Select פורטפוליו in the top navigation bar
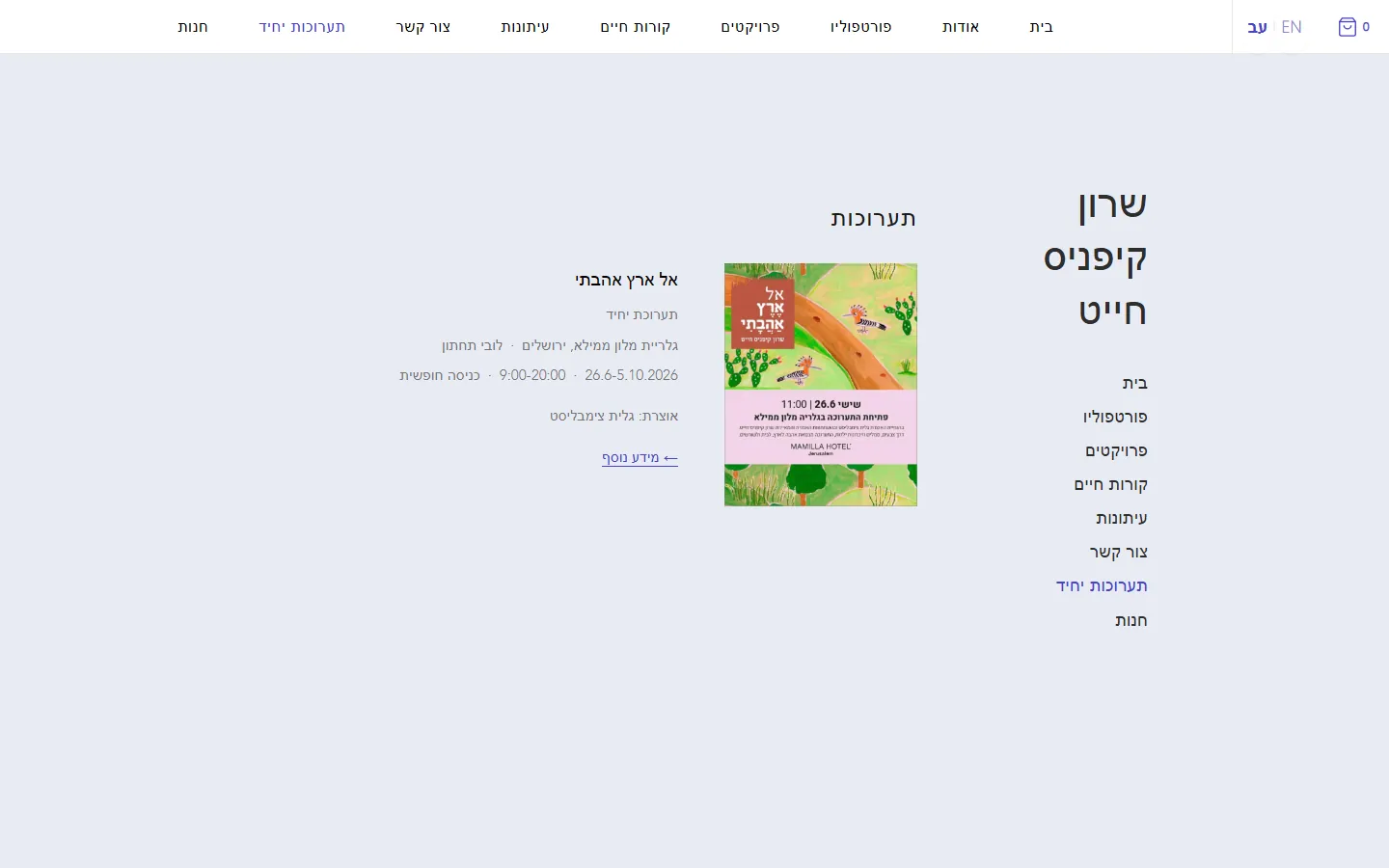This screenshot has width=1389, height=868. (x=860, y=27)
